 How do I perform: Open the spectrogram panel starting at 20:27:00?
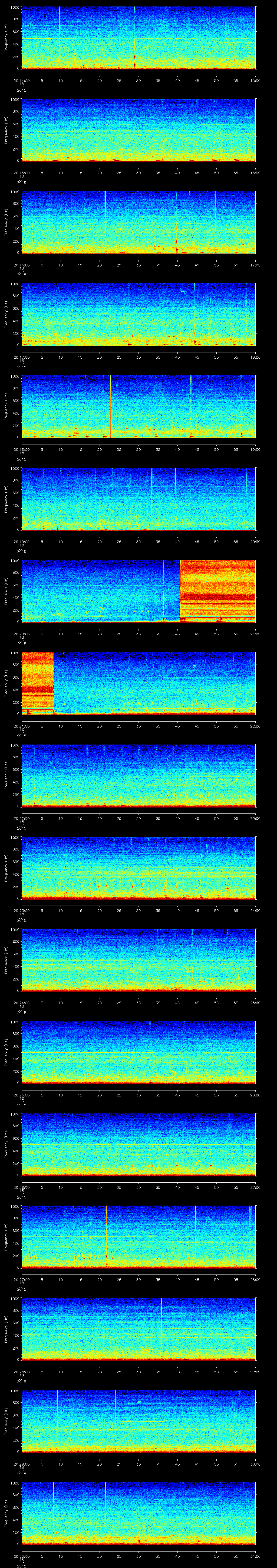(138, 1237)
